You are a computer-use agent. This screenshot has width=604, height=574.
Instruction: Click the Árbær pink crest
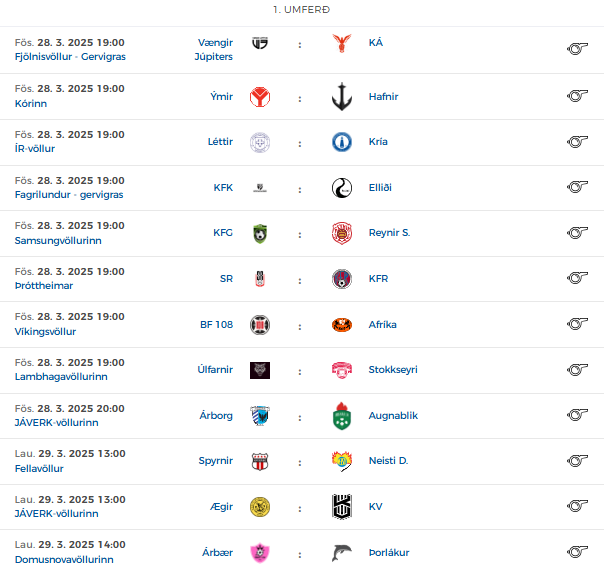click(x=260, y=553)
